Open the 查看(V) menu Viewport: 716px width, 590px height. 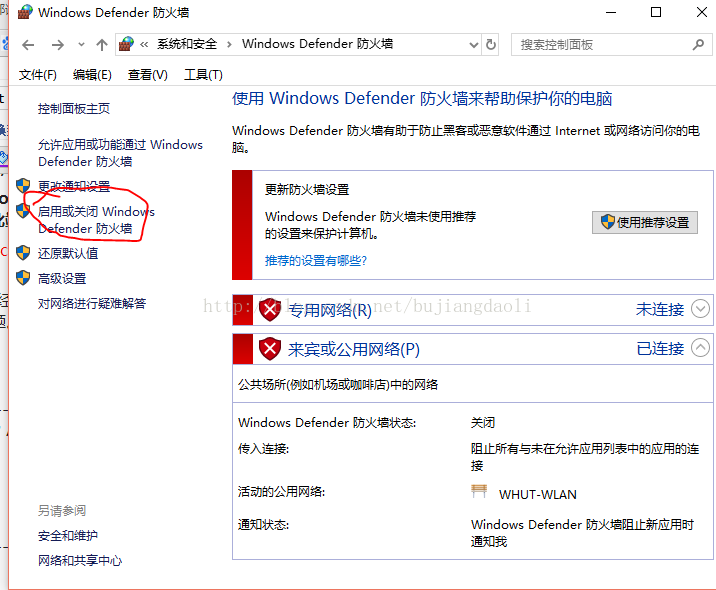click(x=147, y=75)
